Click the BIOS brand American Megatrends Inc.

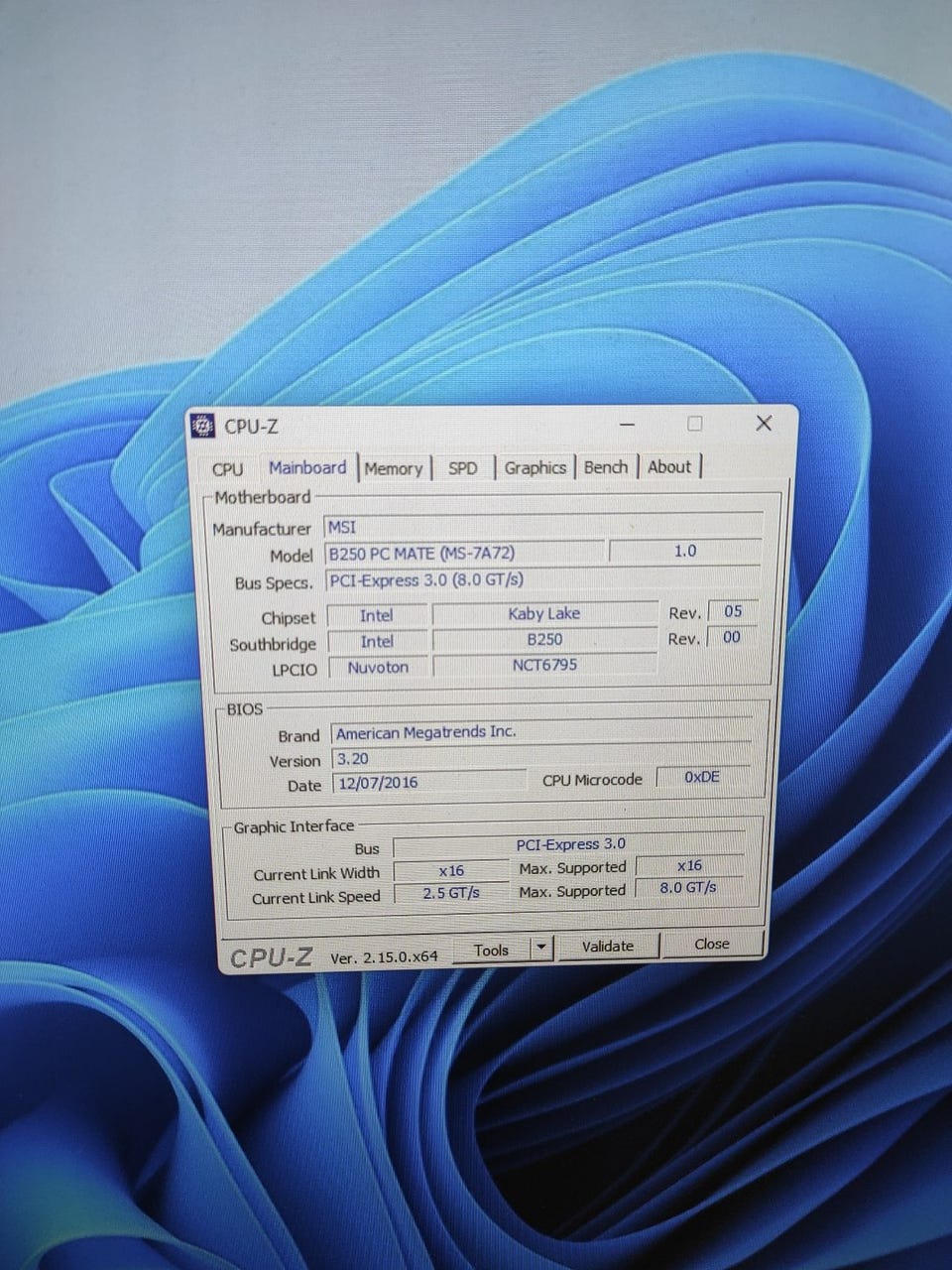540,732
